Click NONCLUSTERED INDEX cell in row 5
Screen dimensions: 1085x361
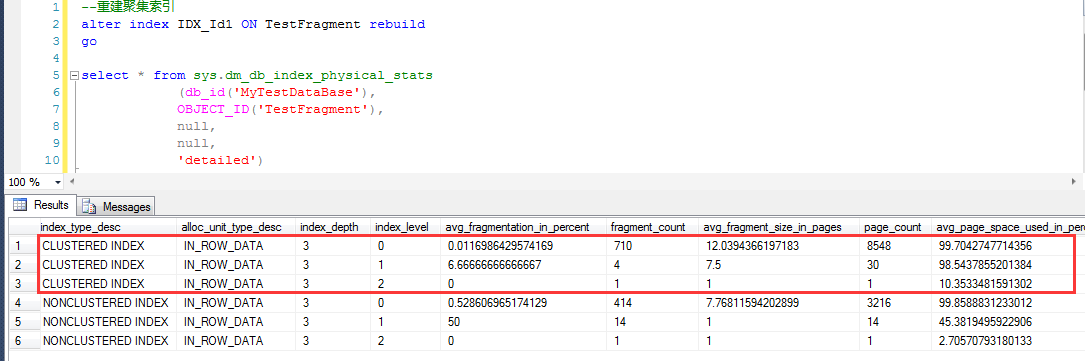point(105,322)
